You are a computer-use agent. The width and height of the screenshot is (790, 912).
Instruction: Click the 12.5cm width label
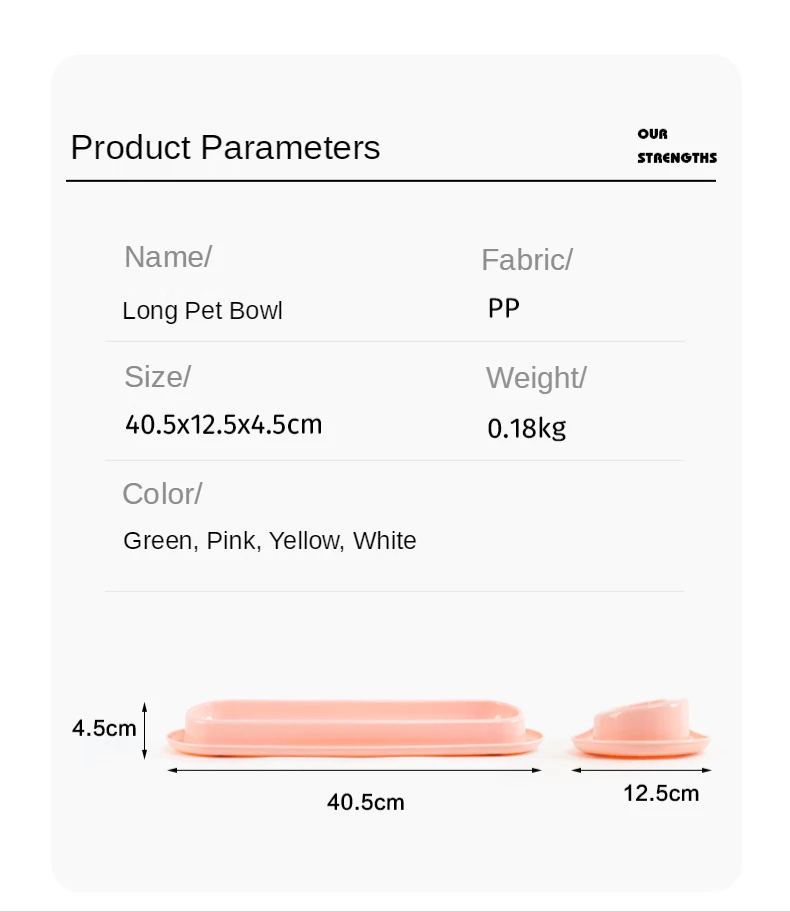click(661, 794)
